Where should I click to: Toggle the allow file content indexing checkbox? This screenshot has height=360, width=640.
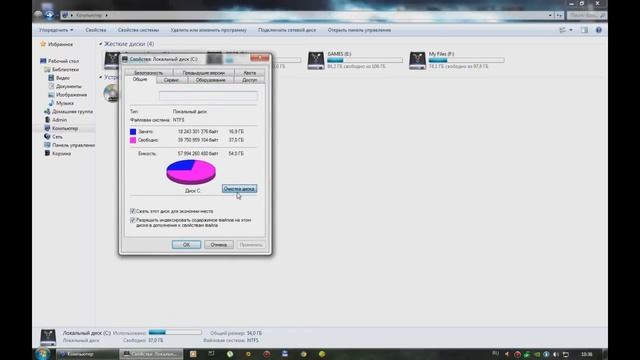[133, 220]
